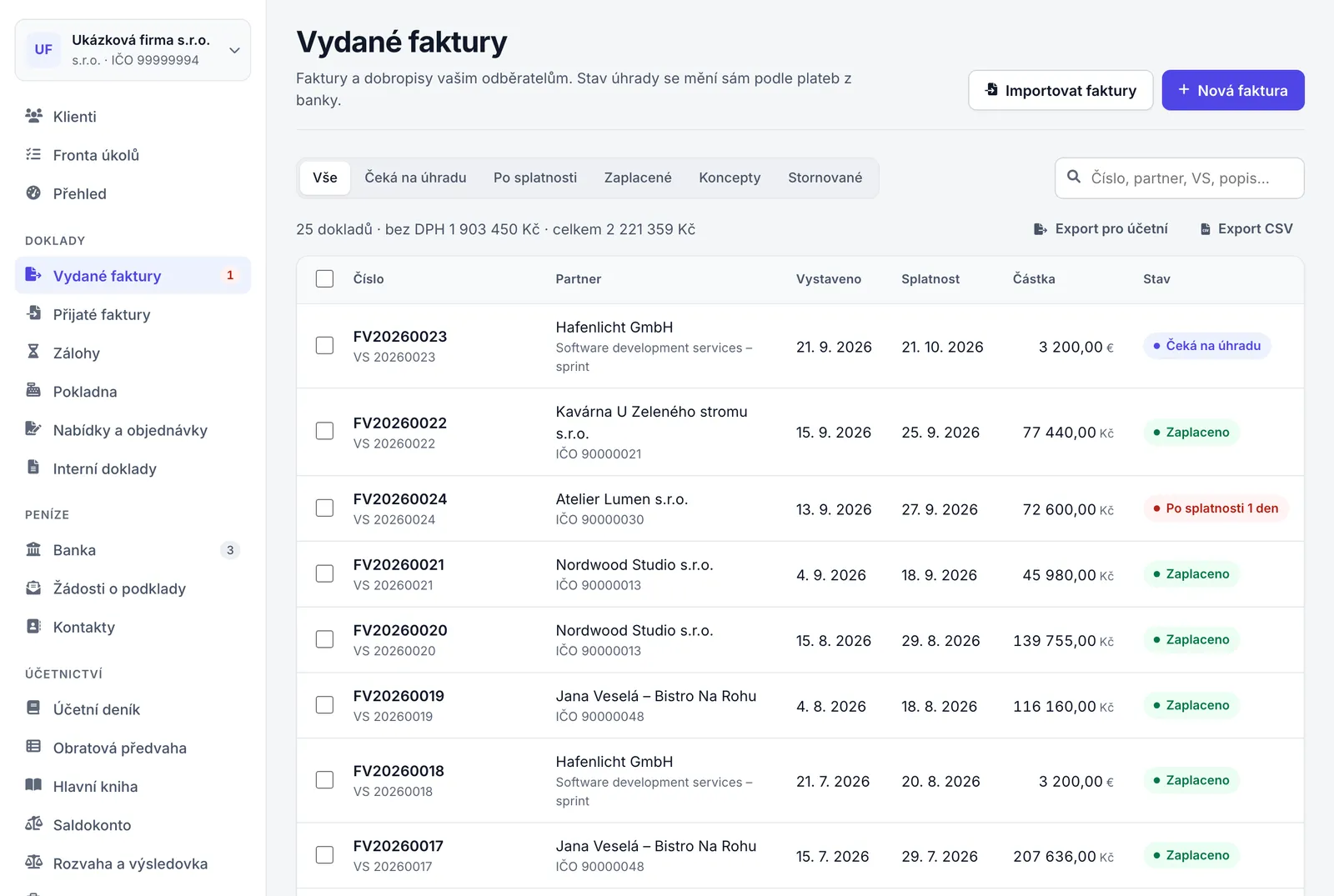Switch to the Zaplacené tab
1334x896 pixels.
(638, 178)
